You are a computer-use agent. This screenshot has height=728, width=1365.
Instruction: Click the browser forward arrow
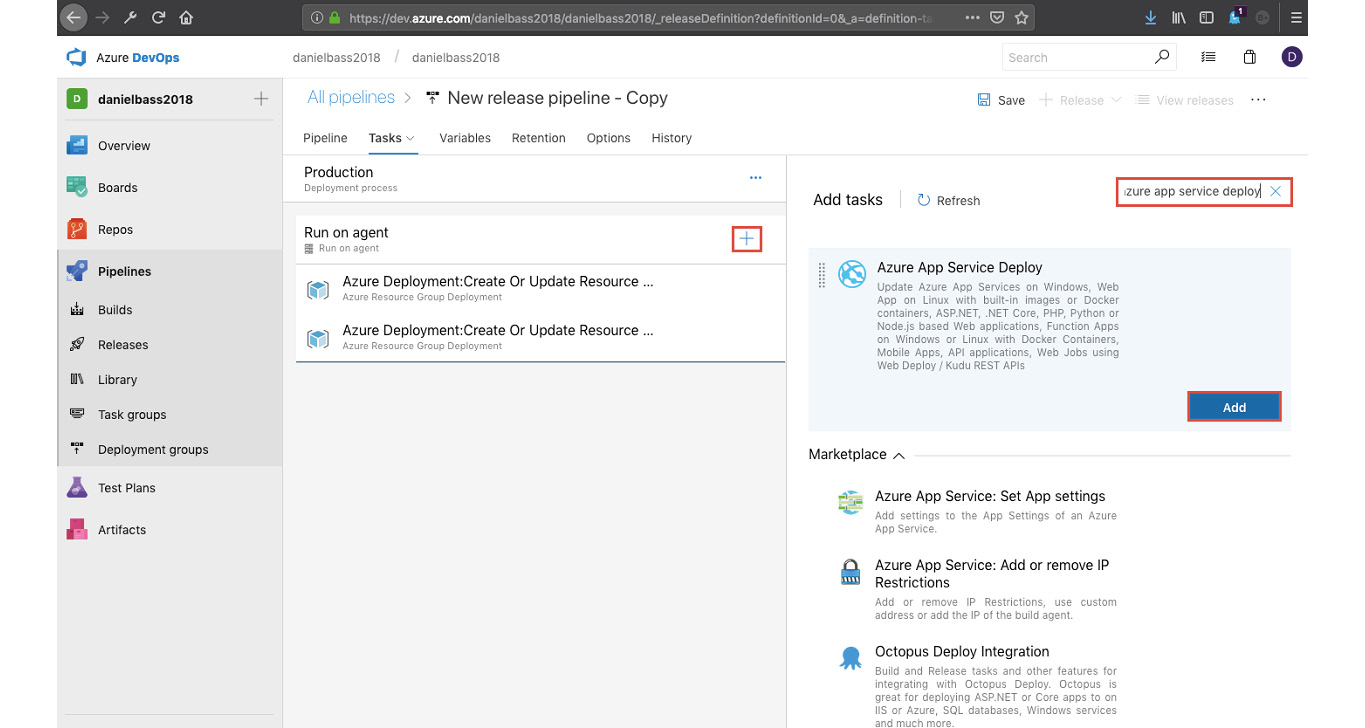tap(103, 17)
